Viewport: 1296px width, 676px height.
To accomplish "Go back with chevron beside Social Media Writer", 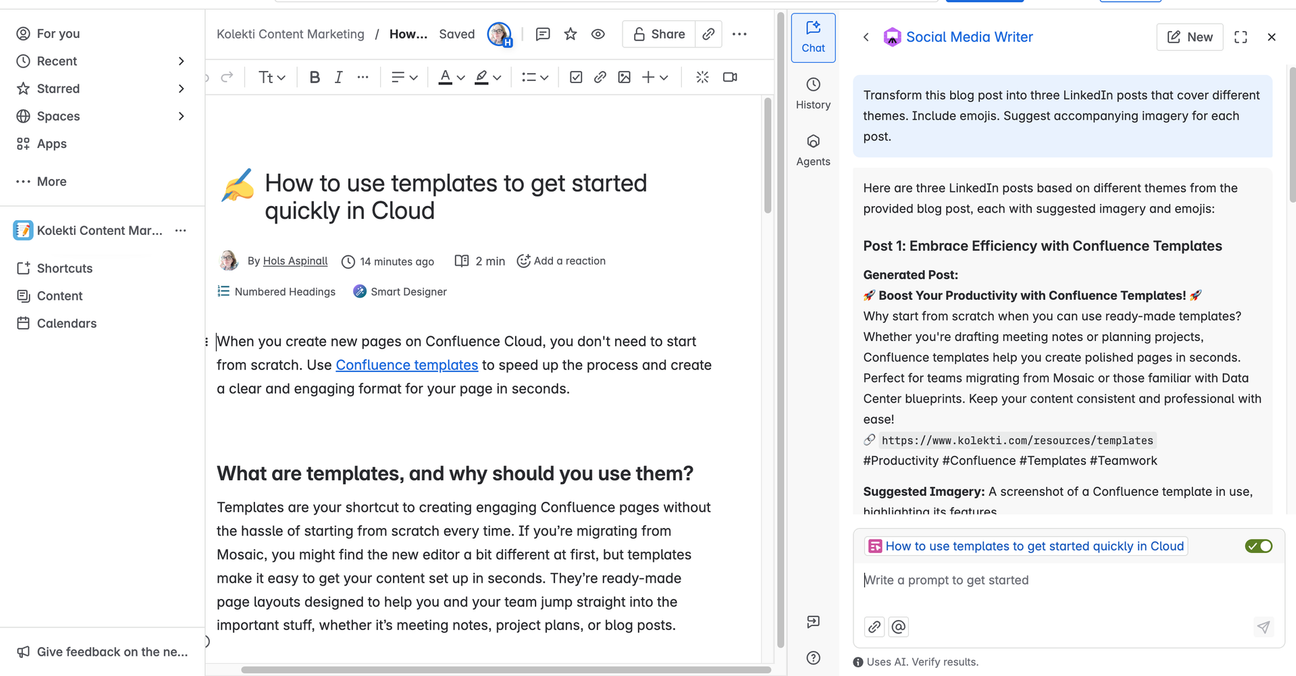I will (x=866, y=37).
